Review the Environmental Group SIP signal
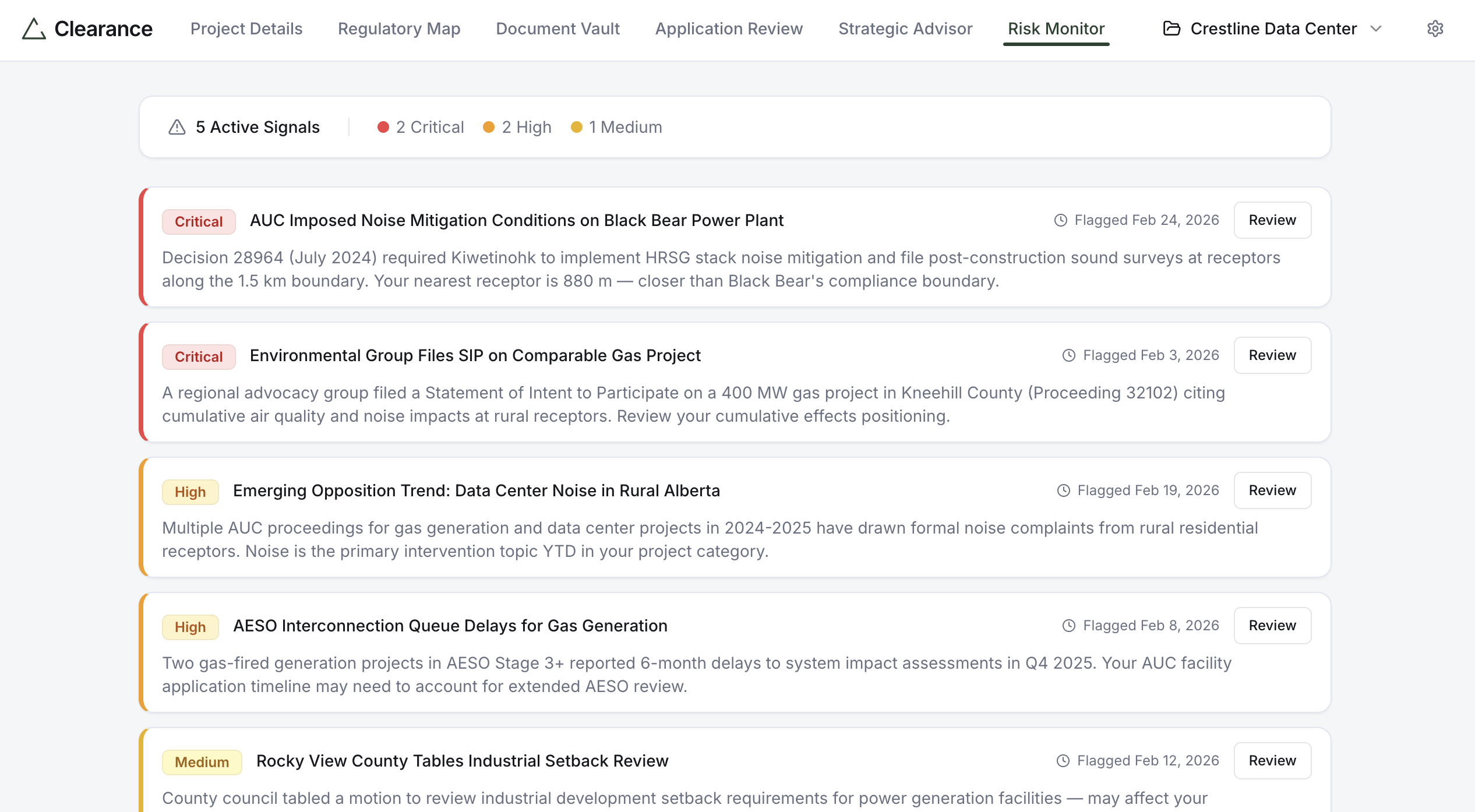Viewport: 1475px width, 812px height. 1272,355
